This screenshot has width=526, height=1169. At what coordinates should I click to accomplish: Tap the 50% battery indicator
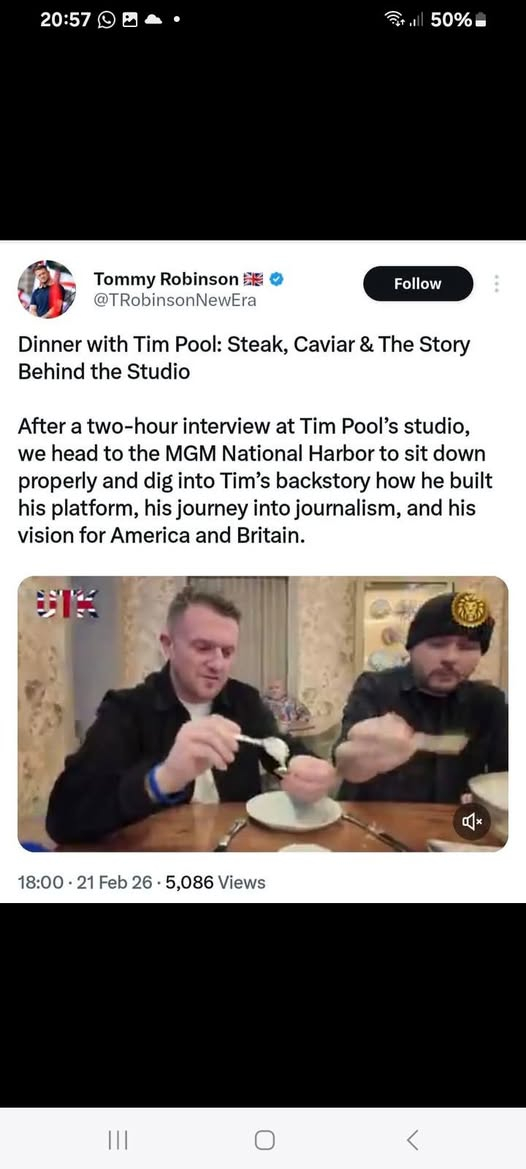click(458, 20)
